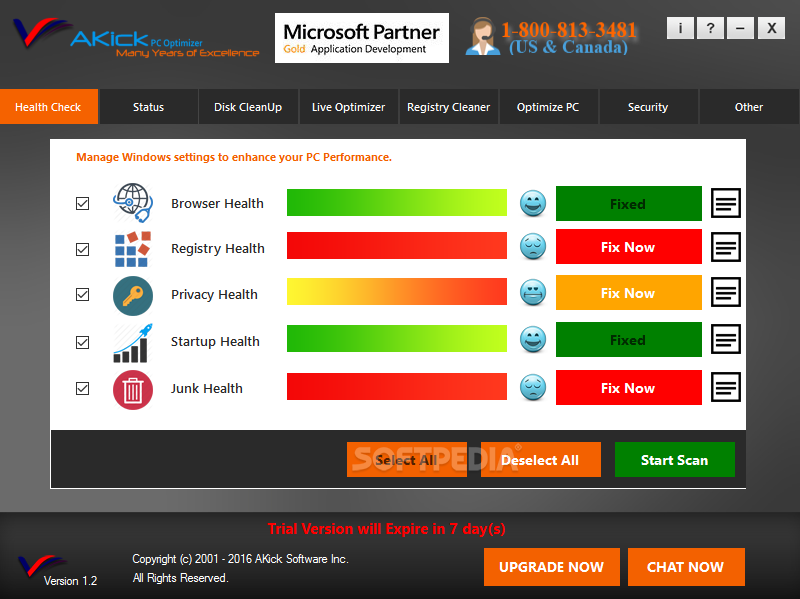Click the Fixed button for Startup Health
The image size is (800, 599).
pyautogui.click(x=629, y=340)
